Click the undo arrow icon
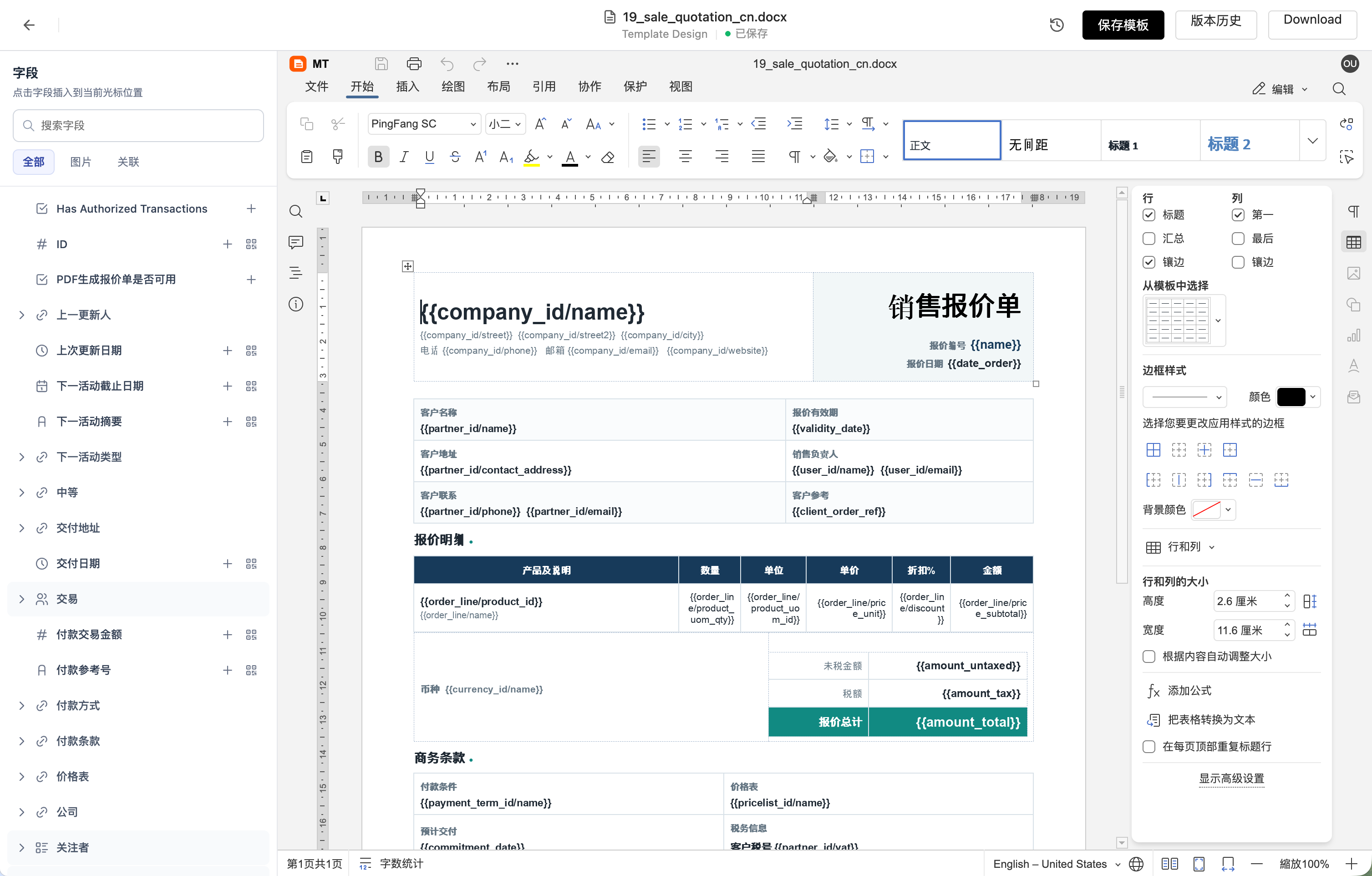This screenshot has width=1372, height=876. [447, 63]
